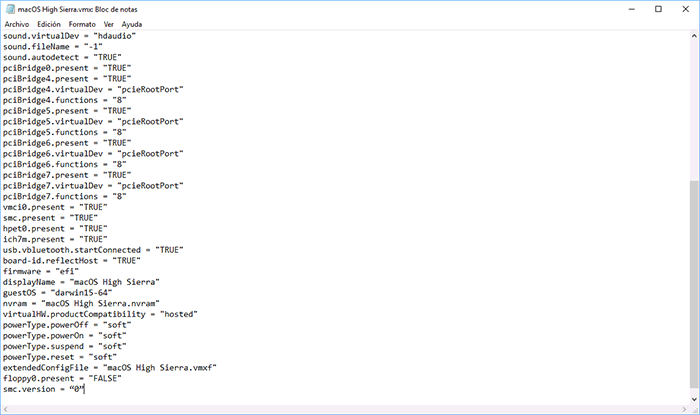This screenshot has width=700, height=415.
Task: Click the line nvram = "macOS High Sierra.nvram"
Action: [x=81, y=303]
